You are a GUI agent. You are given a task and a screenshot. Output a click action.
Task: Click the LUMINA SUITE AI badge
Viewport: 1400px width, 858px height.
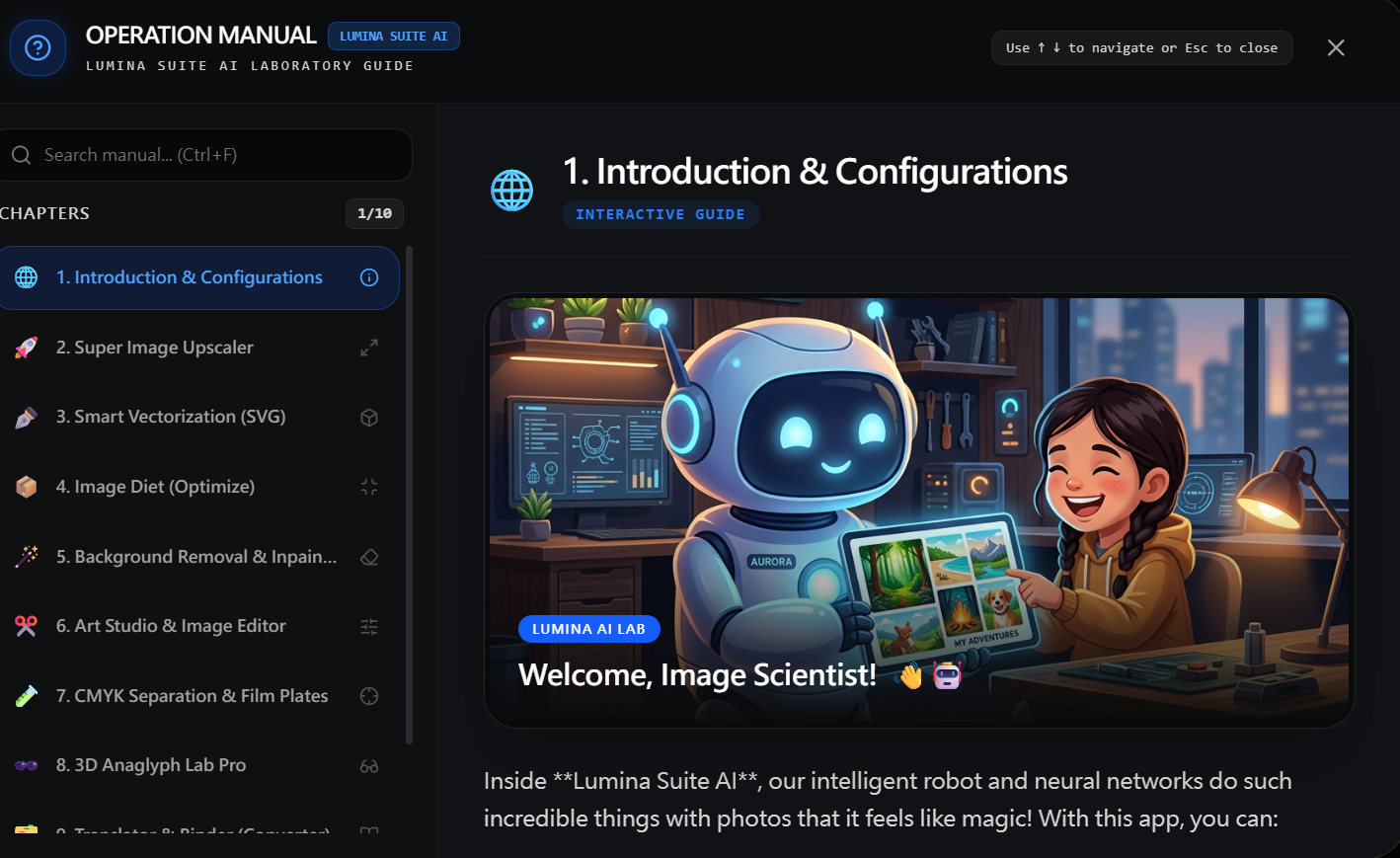tap(394, 36)
